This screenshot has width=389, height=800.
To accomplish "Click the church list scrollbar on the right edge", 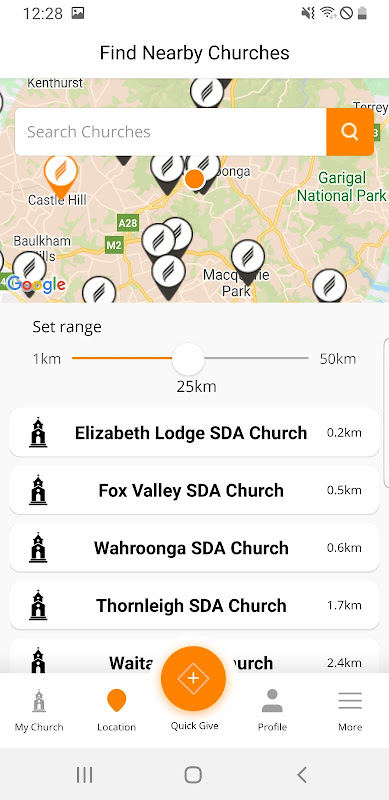I will 386,413.
